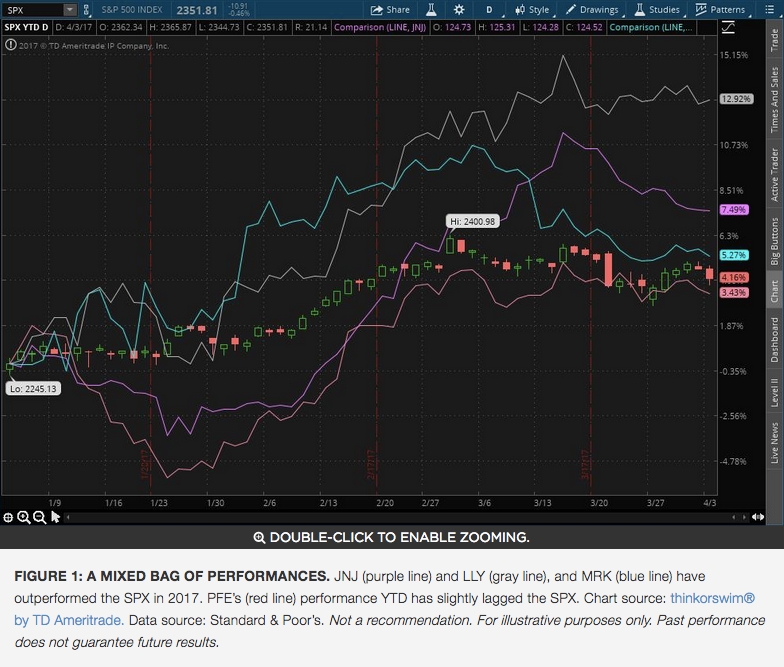Click the 3/17/17 expiration date marker

tap(586, 465)
